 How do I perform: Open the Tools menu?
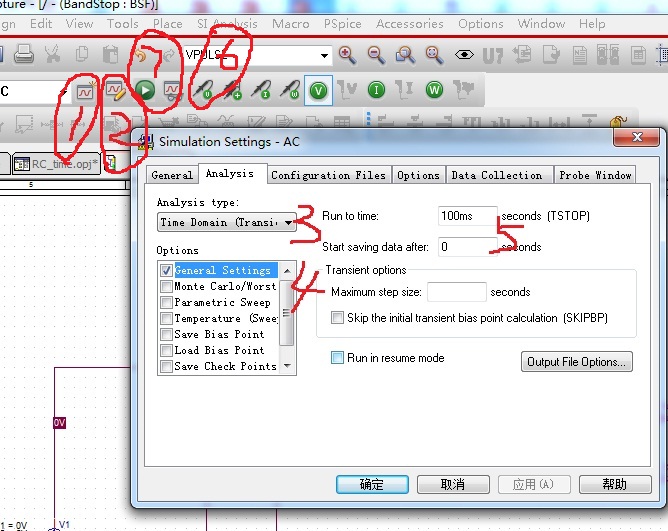(x=123, y=24)
